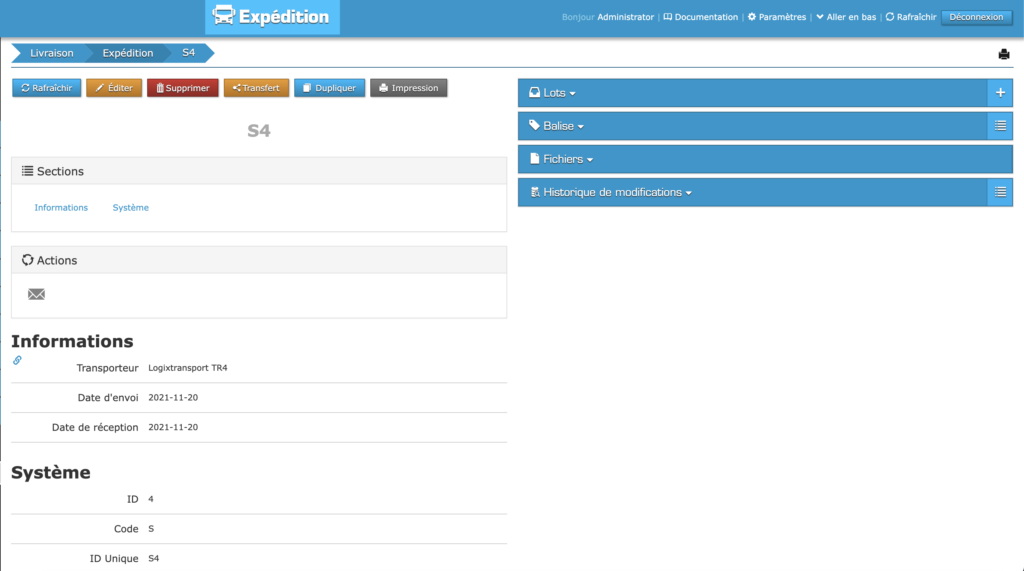Click the plus icon on Lots panel
This screenshot has height=571, width=1024.
tap(1000, 93)
